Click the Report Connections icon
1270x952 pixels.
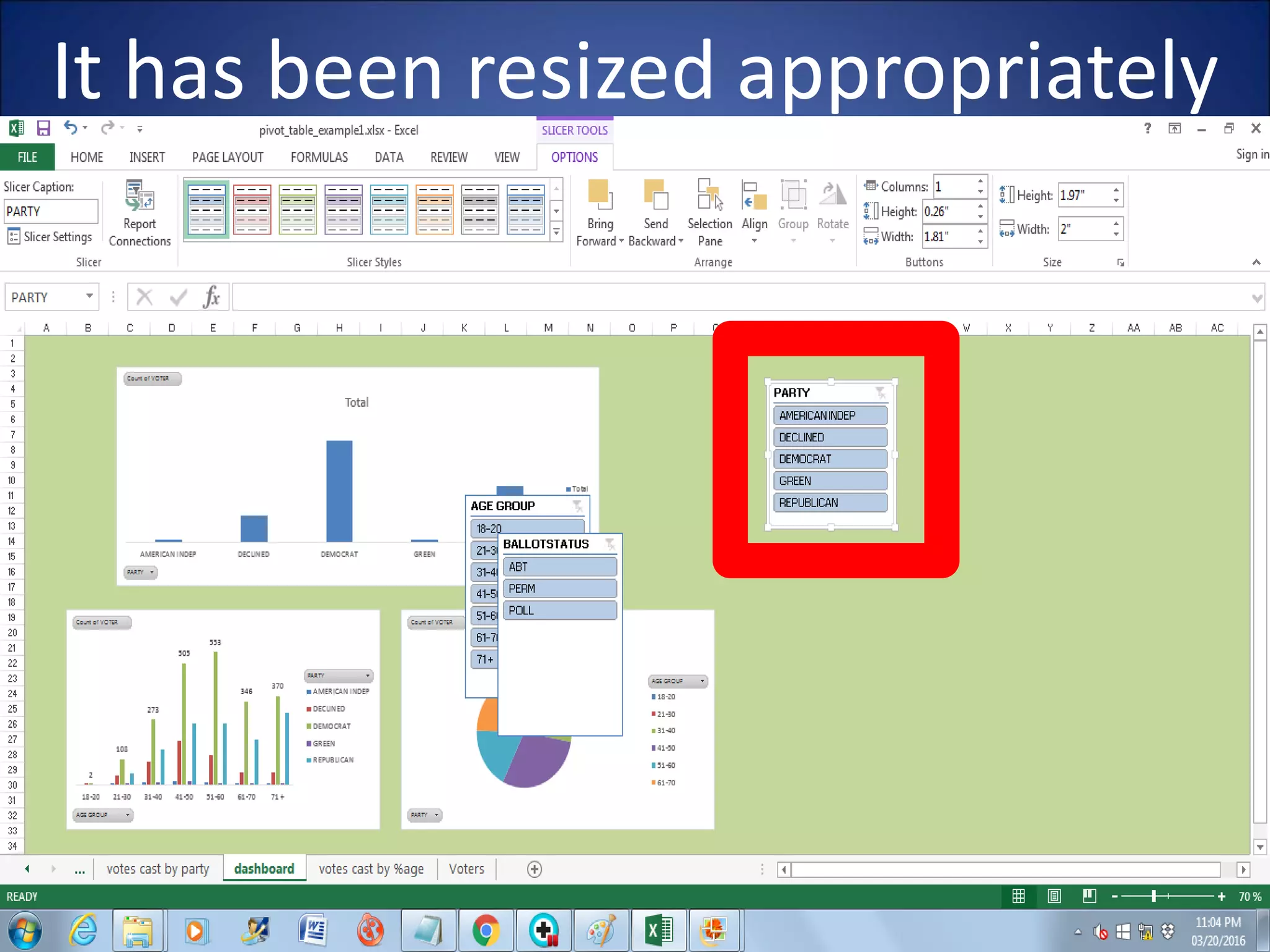[139, 196]
